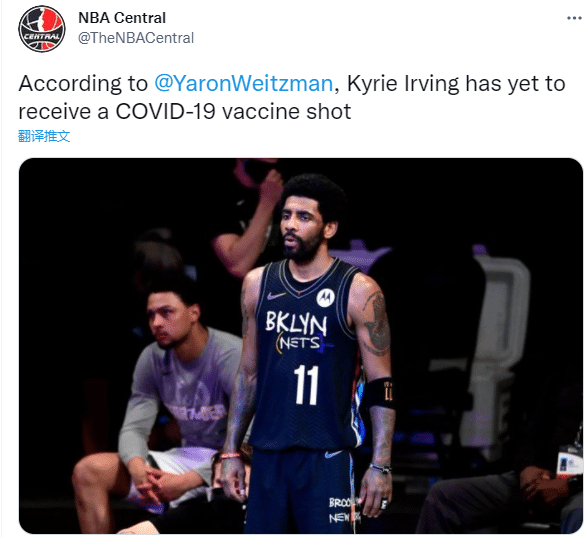Click the black armband on player's arm
Viewport: 584px width, 537px height.
[x=380, y=394]
